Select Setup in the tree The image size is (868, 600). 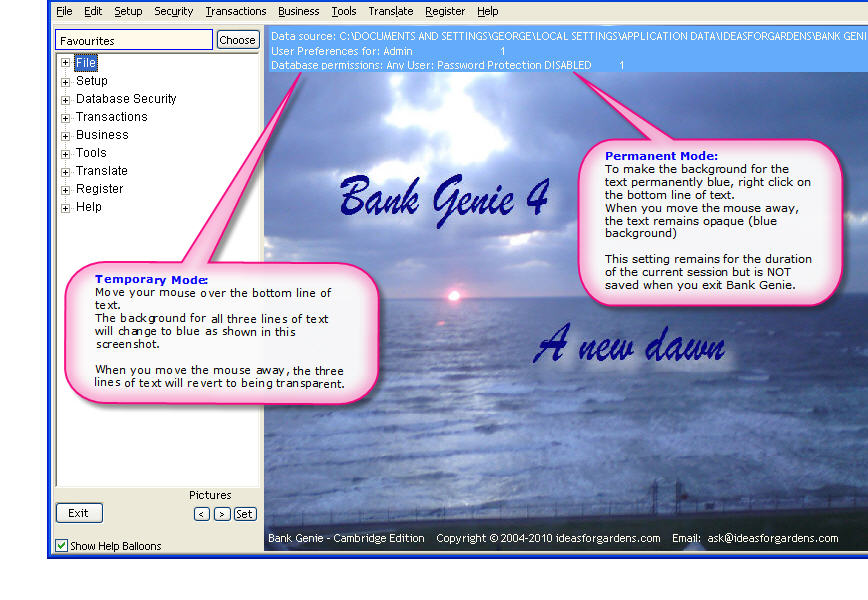coord(92,81)
